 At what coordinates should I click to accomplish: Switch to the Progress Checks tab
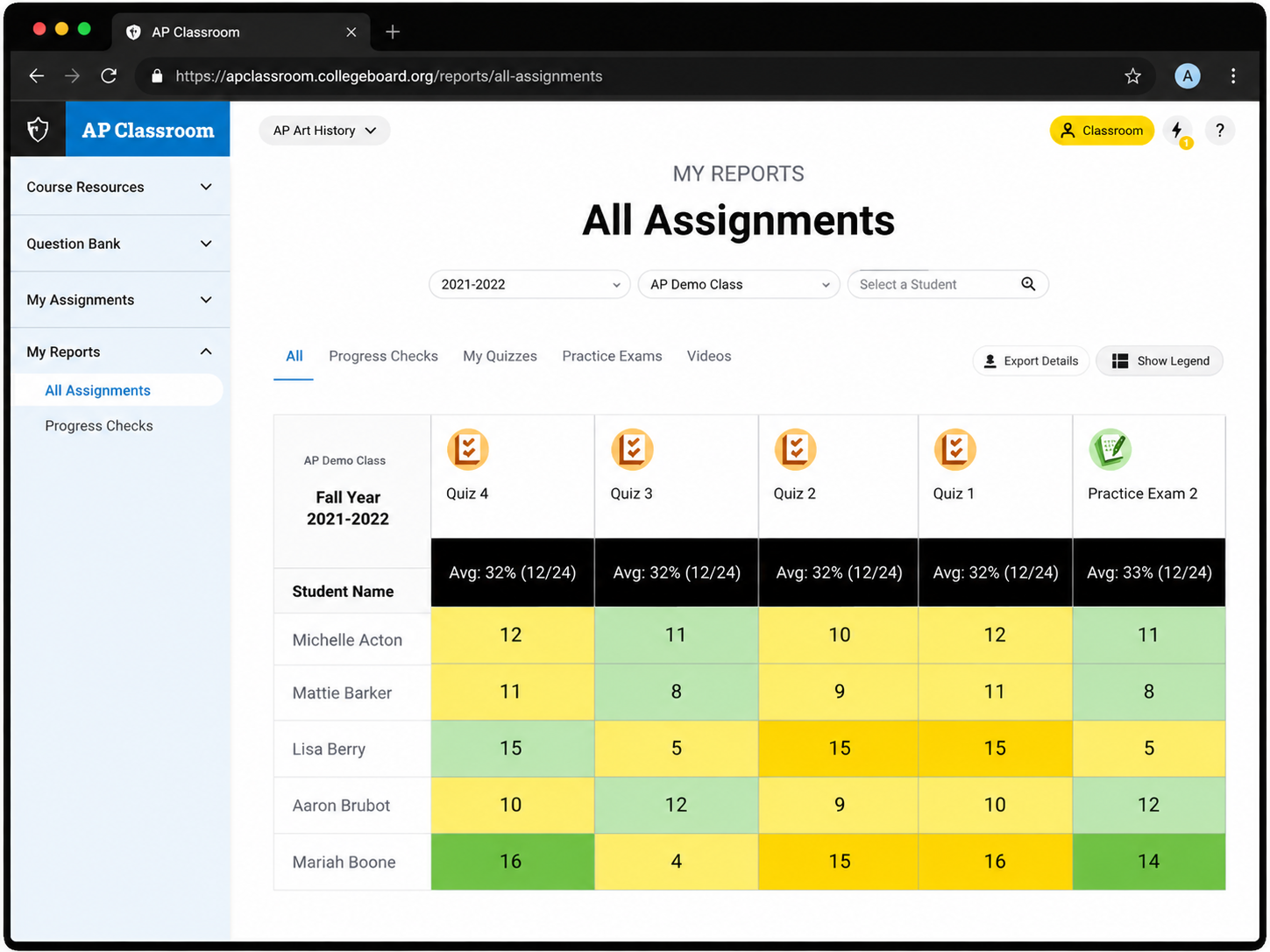pos(383,356)
